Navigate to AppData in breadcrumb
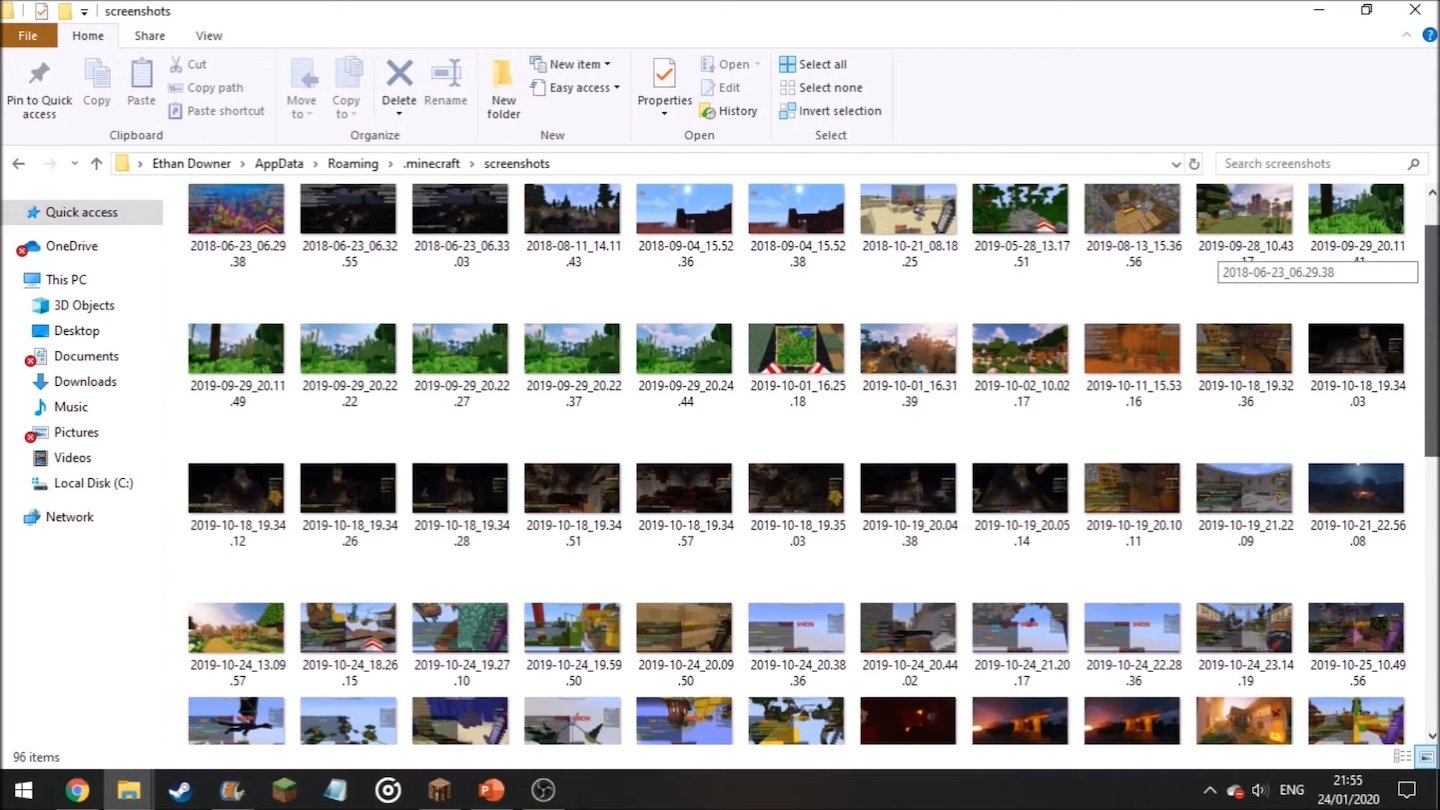This screenshot has width=1440, height=810. [x=278, y=163]
